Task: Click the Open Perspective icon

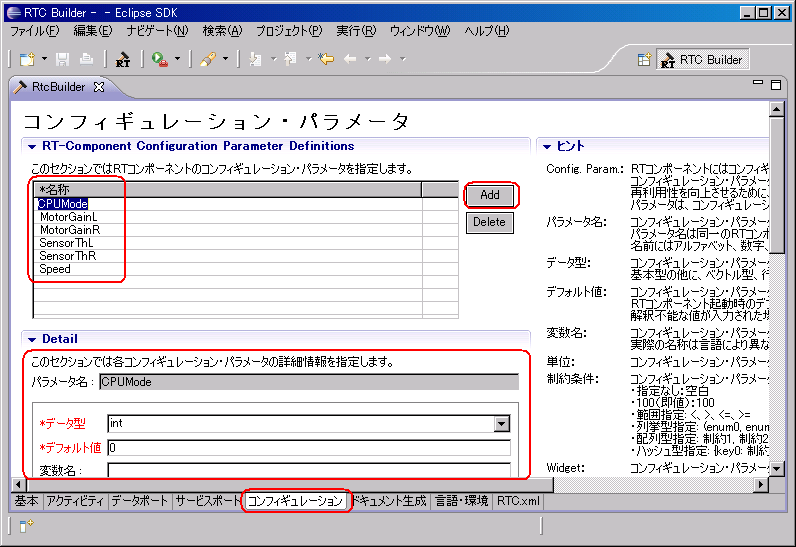Action: tap(644, 60)
